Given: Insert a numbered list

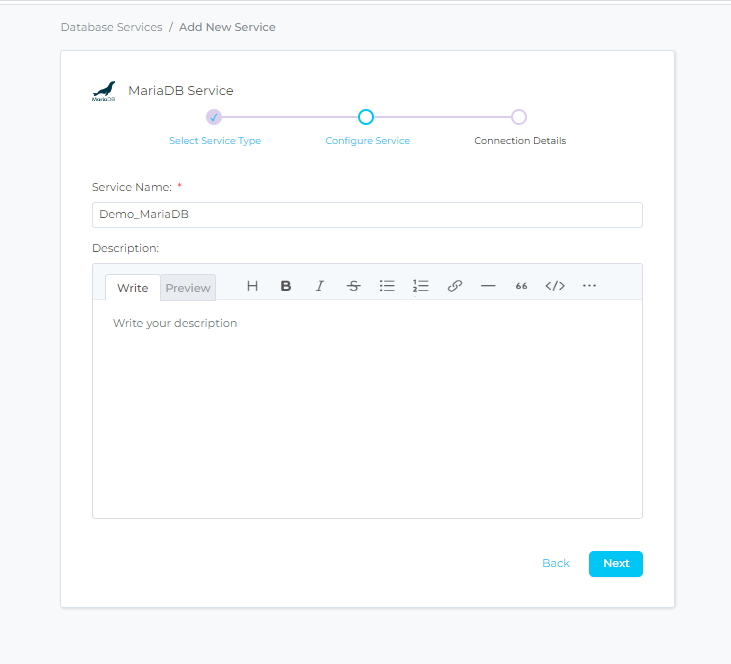Looking at the screenshot, I should click(421, 286).
